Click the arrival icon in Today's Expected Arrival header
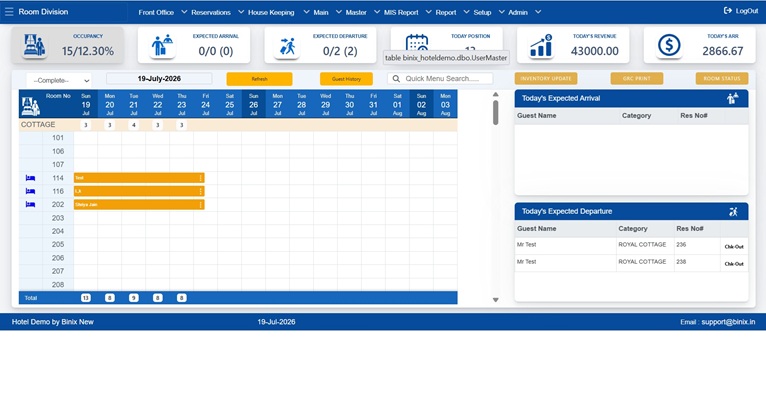The width and height of the screenshot is (766, 409). coord(732,98)
